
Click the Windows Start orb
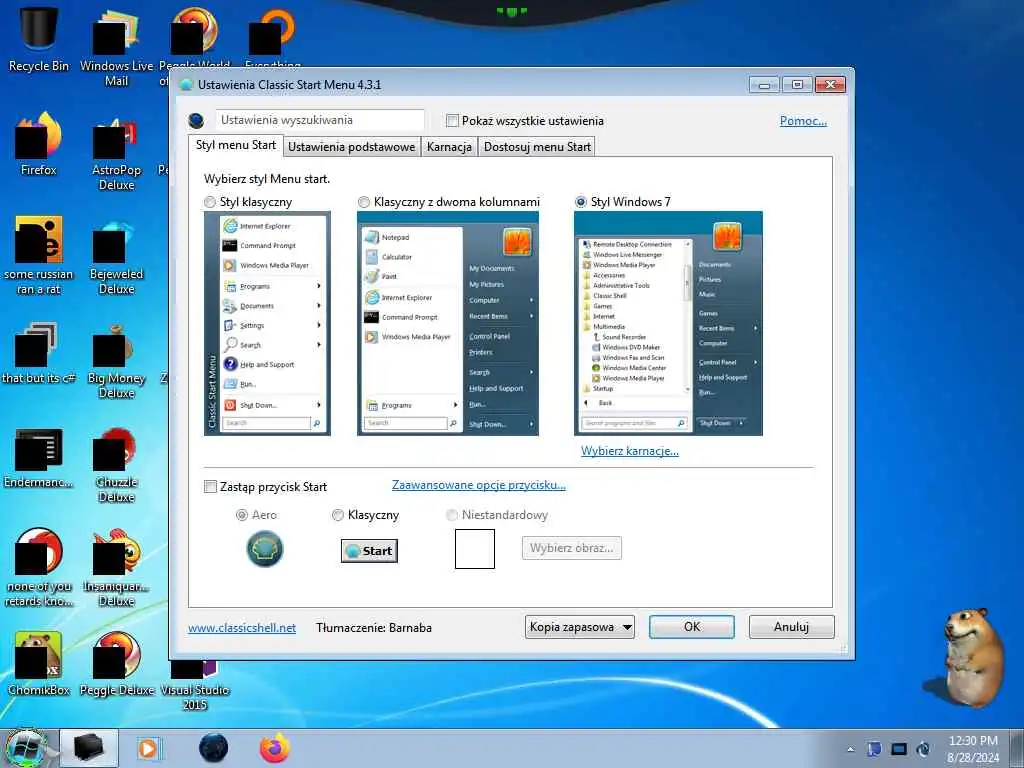point(25,748)
